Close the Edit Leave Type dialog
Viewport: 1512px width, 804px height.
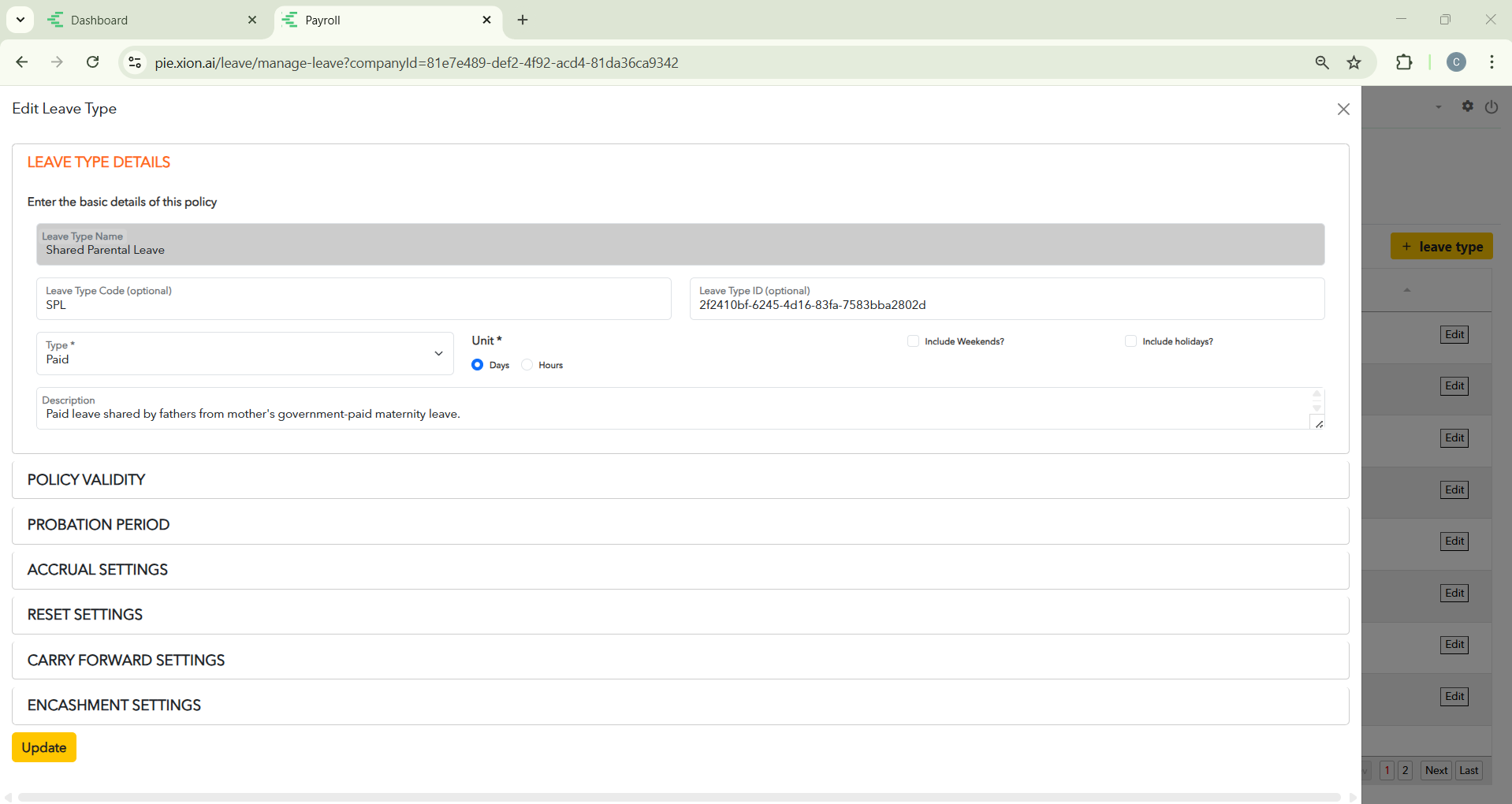coord(1343,110)
